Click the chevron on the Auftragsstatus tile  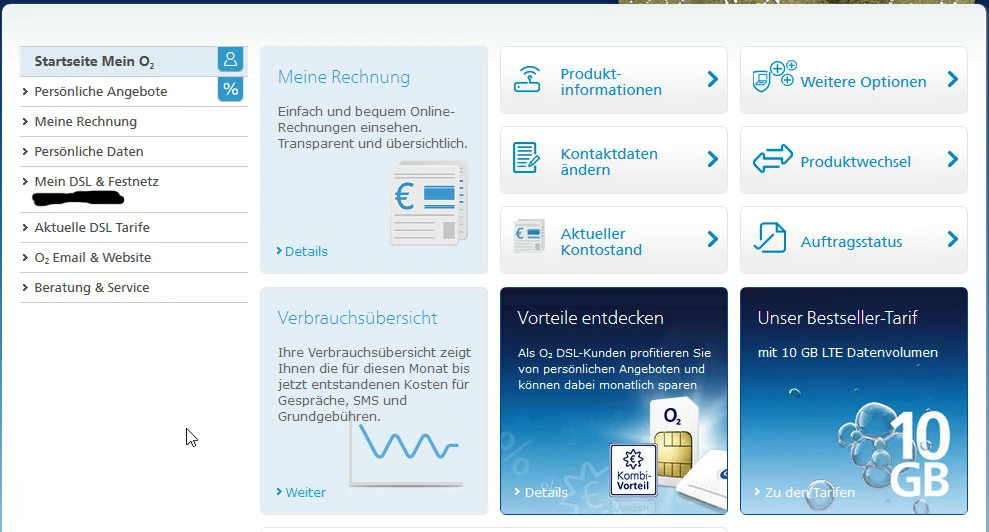pyautogui.click(x=952, y=239)
